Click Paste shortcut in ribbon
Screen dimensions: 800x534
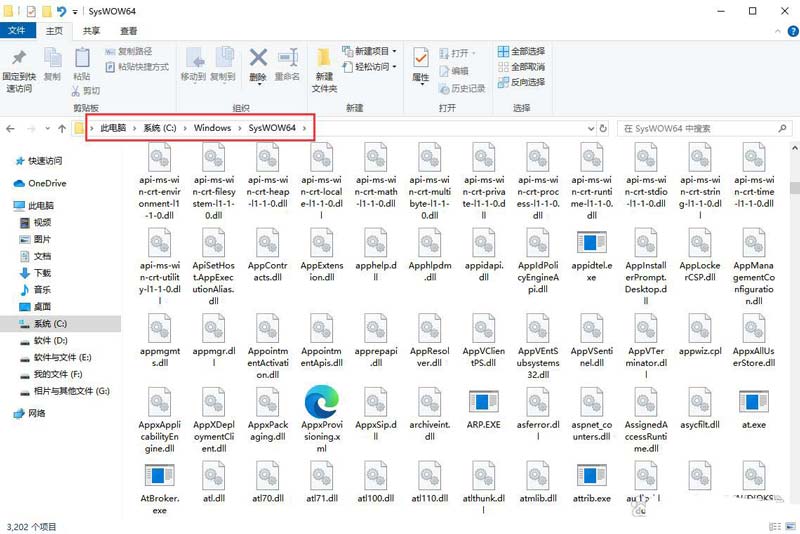pos(137,67)
